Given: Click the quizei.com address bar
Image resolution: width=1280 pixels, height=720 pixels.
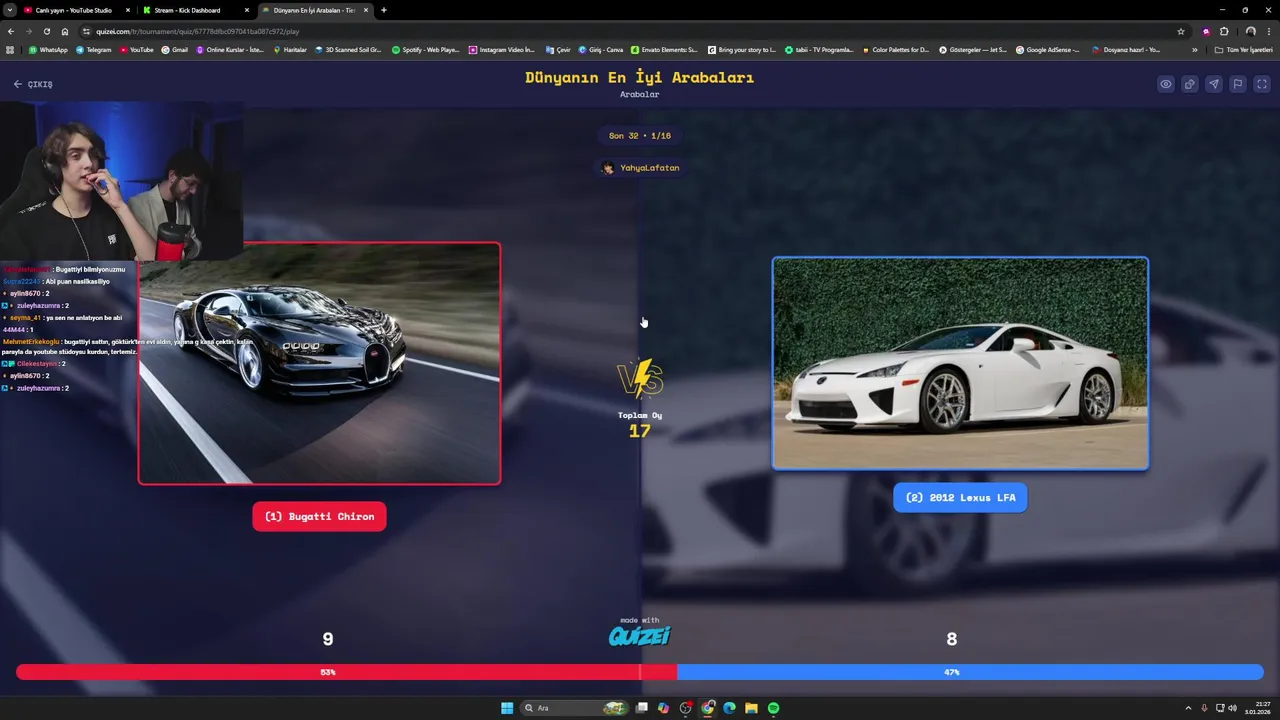Looking at the screenshot, I should 630,31.
